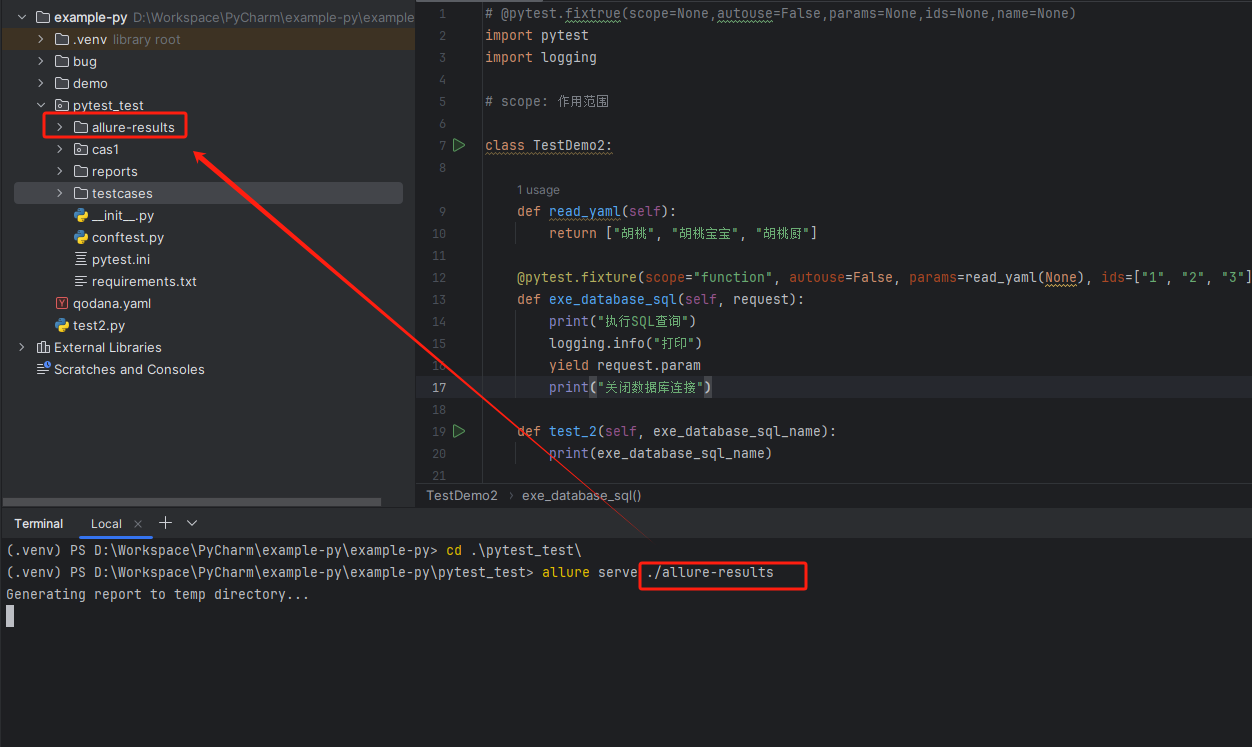
Task: Expand External Libraries node
Action: click(x=22, y=347)
